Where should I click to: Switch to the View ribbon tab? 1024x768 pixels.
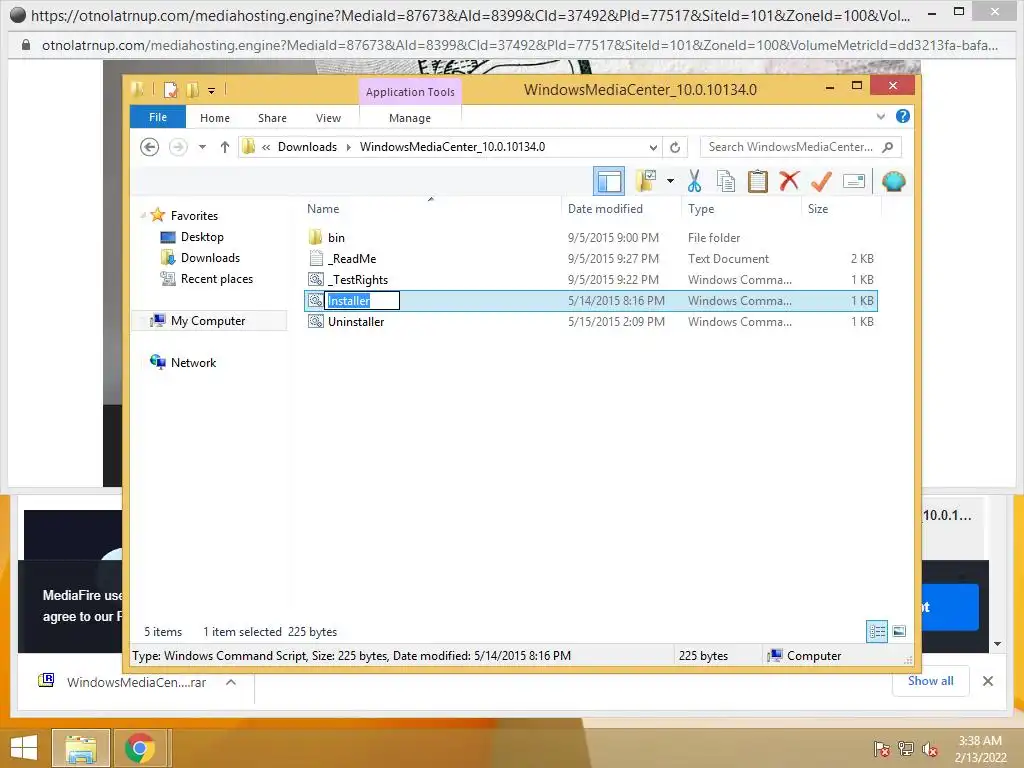tap(328, 118)
